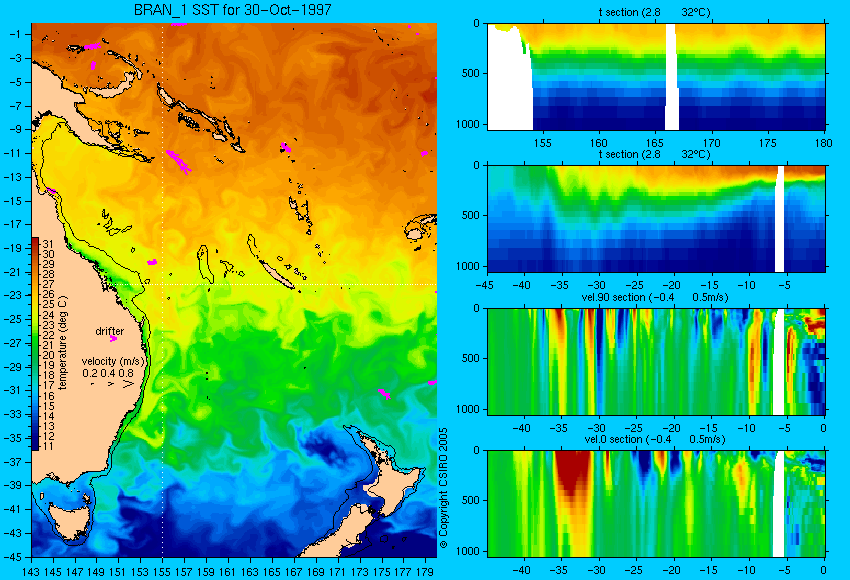Click the 'vel.90 section (-0.4 0.5m/s)' title
The width and height of the screenshot is (850, 580).
(655, 297)
